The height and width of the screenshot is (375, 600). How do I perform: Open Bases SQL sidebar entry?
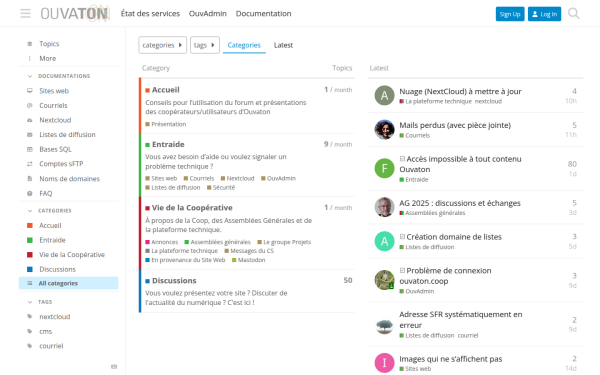pos(55,149)
